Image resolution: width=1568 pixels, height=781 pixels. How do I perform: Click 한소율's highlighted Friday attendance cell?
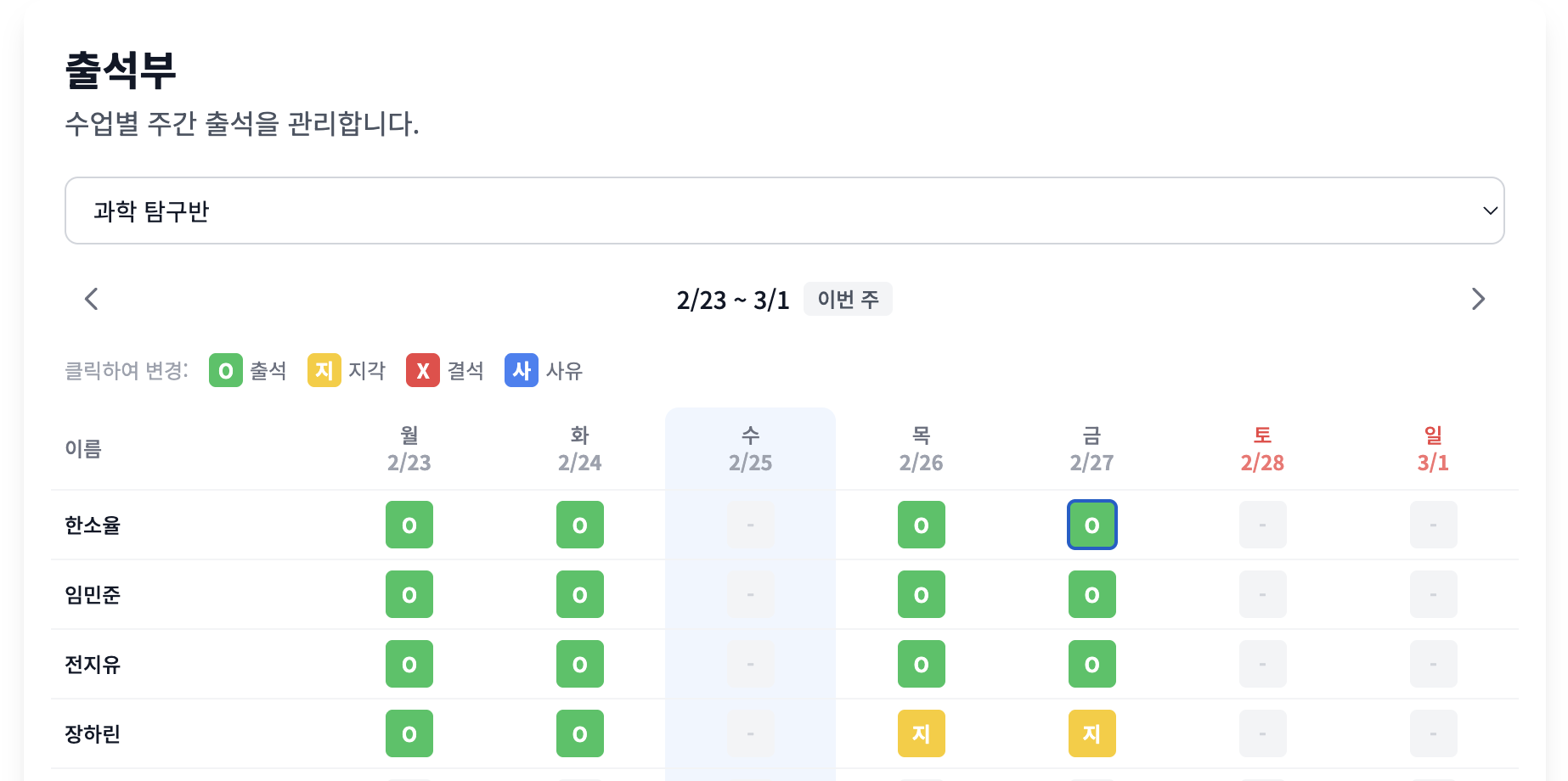point(1091,525)
